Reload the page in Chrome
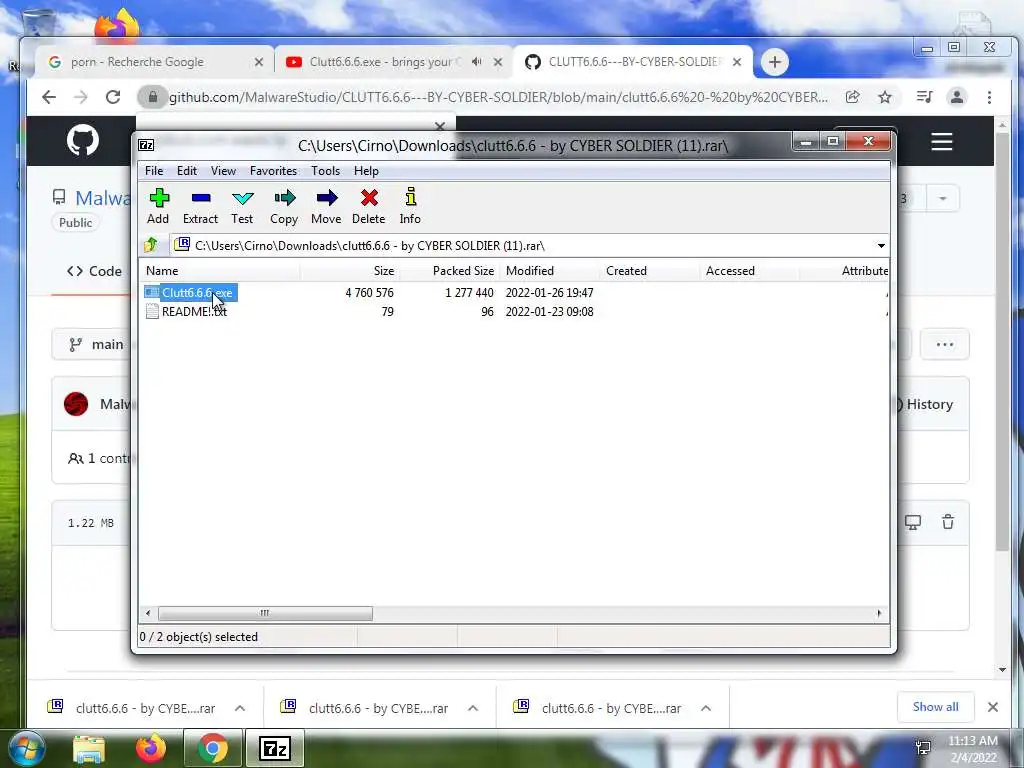The image size is (1024, 768). pos(113,97)
